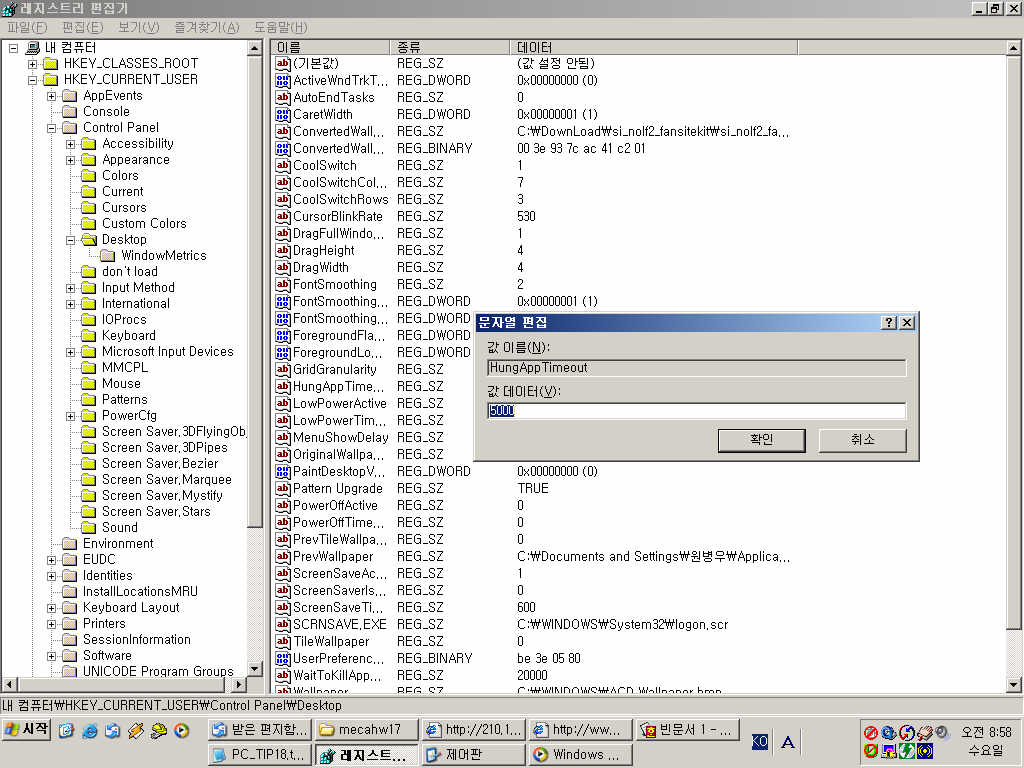Click the AutoEndTasks string value icon
The width and height of the screenshot is (1024, 768).
click(283, 97)
